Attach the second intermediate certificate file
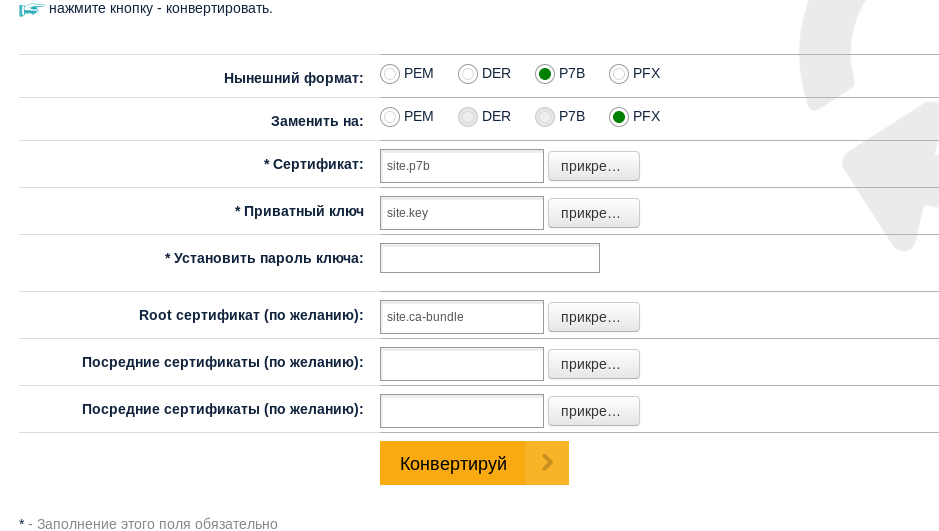Image resolution: width=939 pixels, height=531 pixels. click(x=593, y=411)
